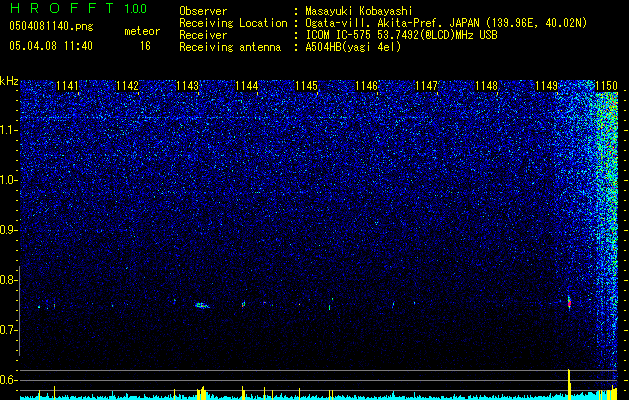Click the 1141 time marker
Image resolution: width=629 pixels, height=400 pixels.
pos(67,86)
